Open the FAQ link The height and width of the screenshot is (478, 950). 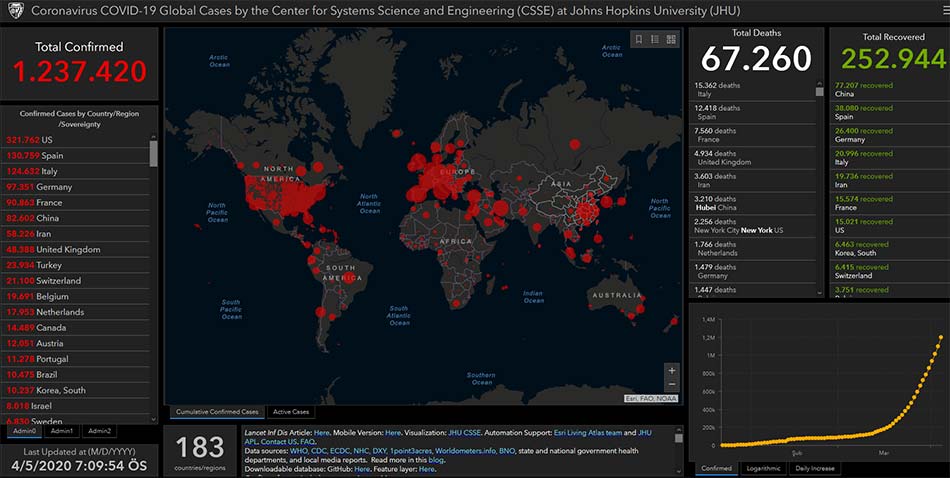click(307, 442)
